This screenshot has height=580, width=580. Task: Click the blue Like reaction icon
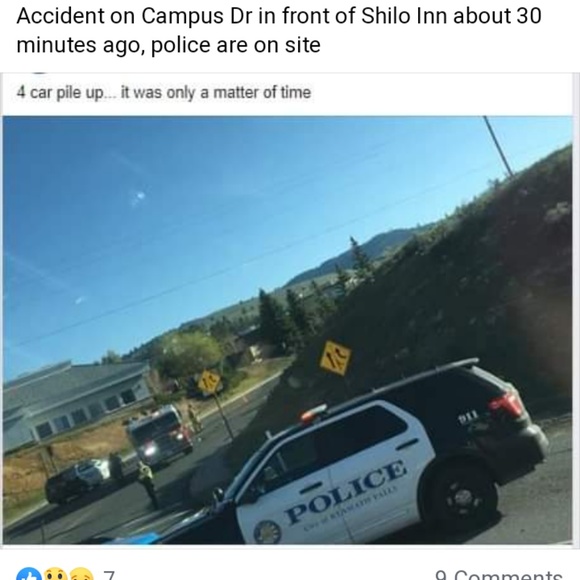29,574
